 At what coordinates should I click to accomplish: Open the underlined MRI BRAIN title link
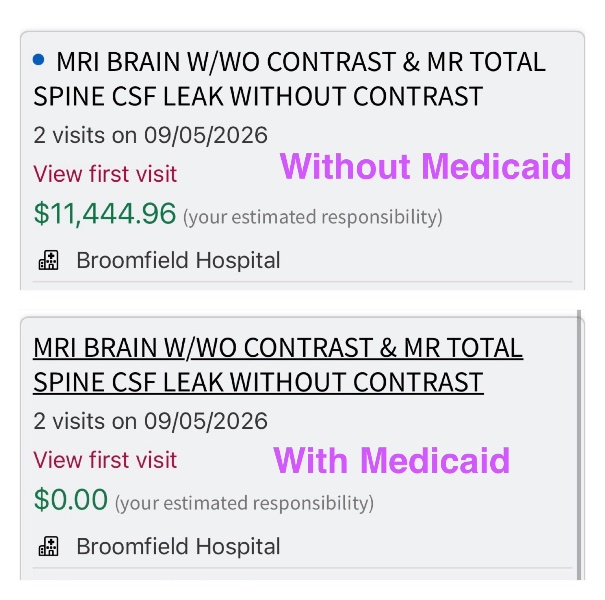click(278, 365)
